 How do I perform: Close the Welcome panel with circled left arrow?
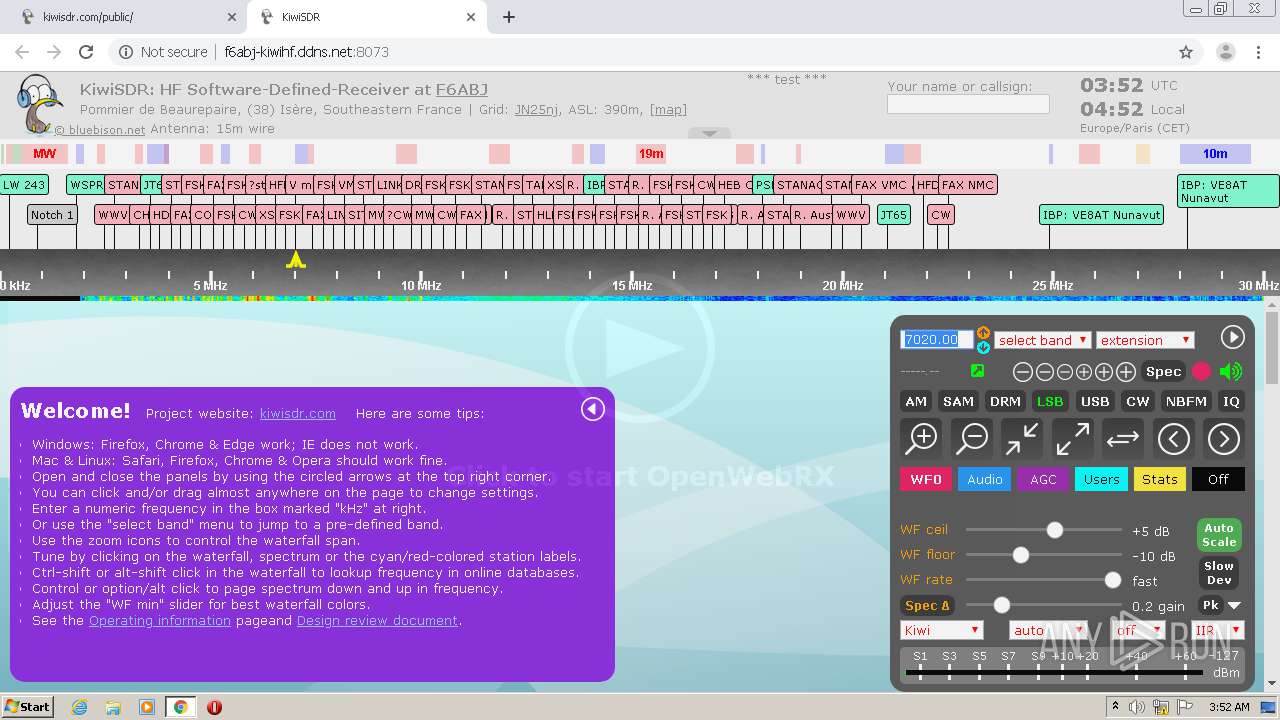[593, 409]
